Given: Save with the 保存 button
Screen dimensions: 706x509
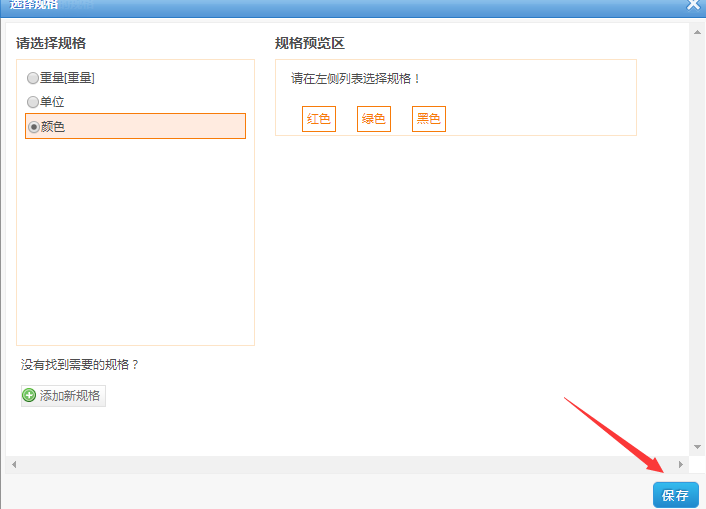Looking at the screenshot, I should point(675,495).
